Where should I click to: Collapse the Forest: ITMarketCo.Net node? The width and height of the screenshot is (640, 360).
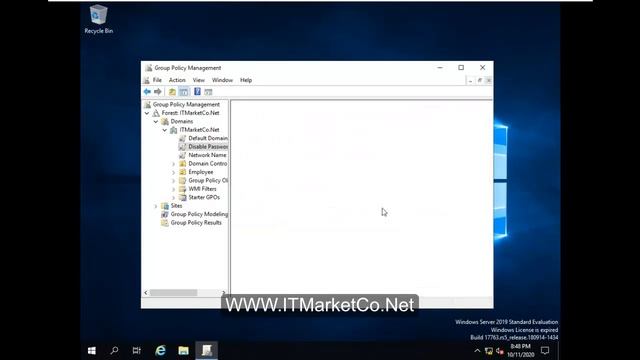pos(147,113)
